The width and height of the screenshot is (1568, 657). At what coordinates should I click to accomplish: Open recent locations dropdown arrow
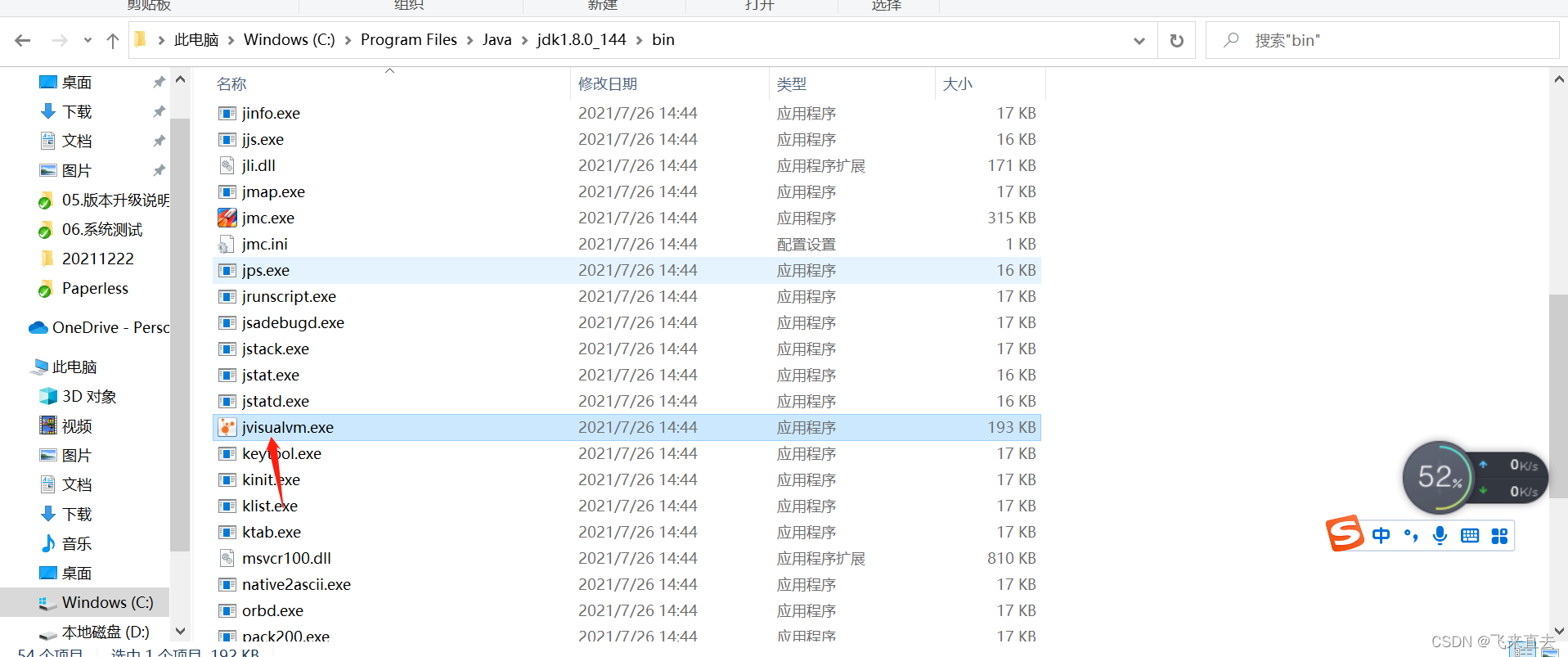[x=88, y=40]
